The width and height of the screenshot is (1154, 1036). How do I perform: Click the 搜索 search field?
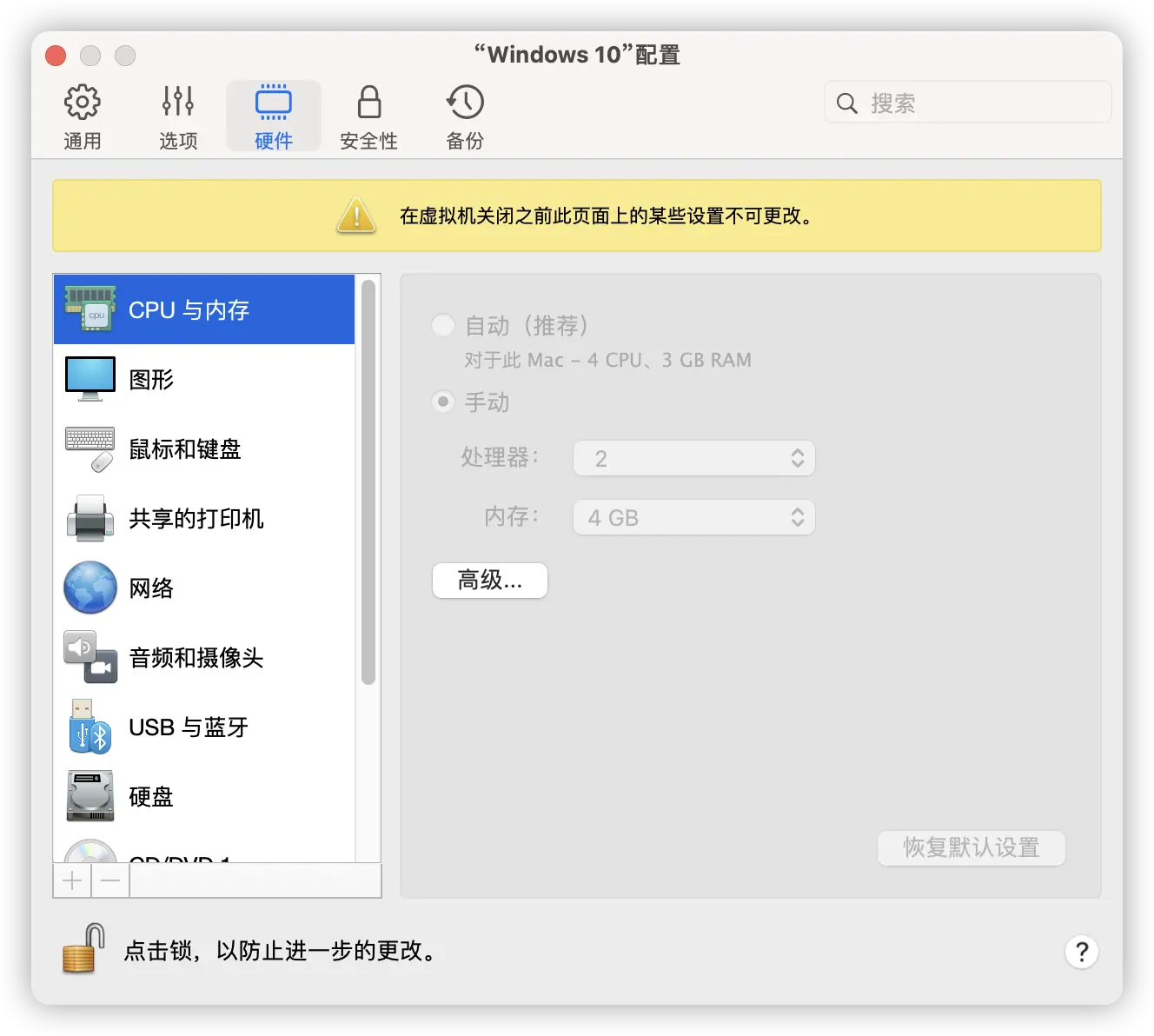point(968,103)
